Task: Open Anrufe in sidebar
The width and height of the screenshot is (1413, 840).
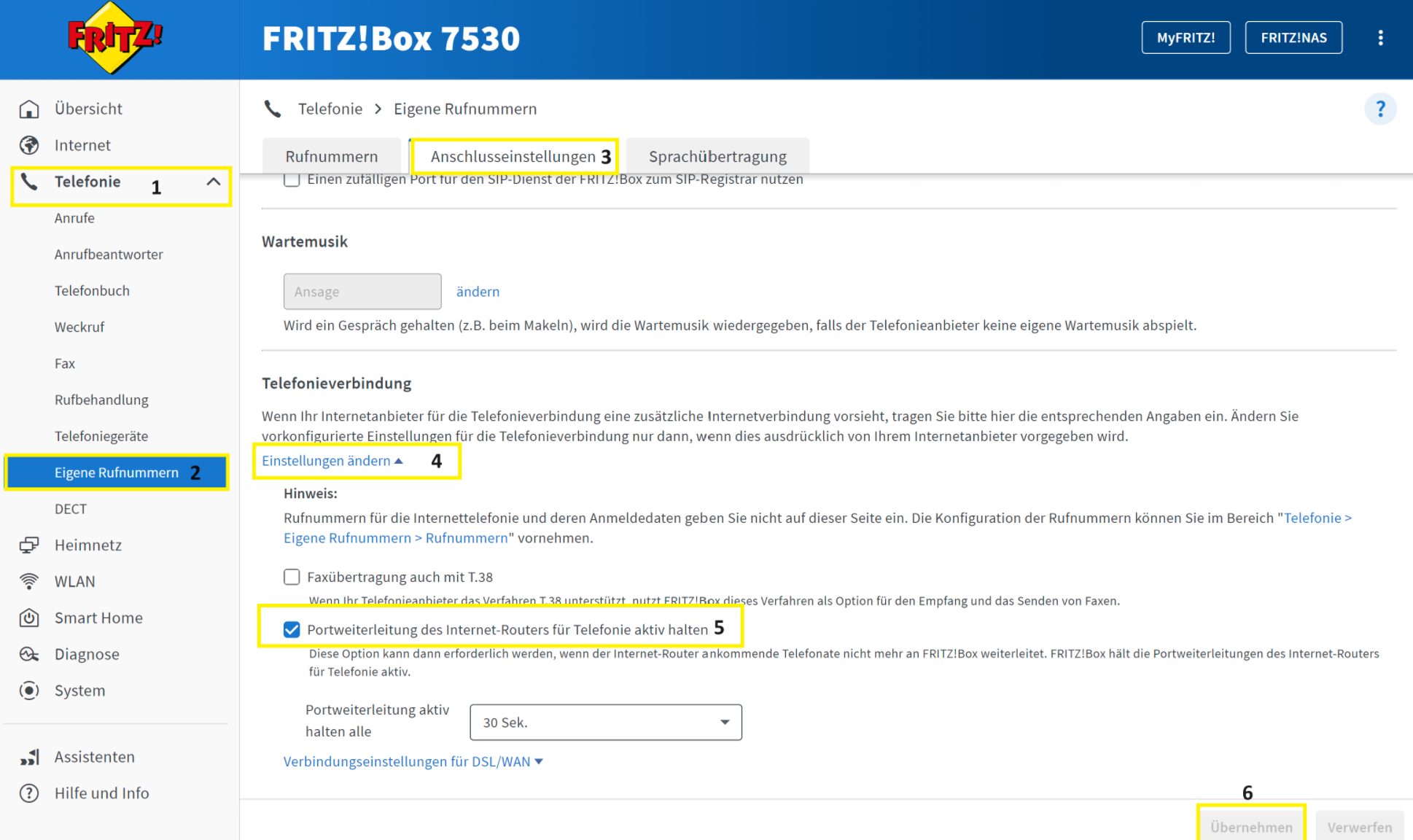Action: click(74, 218)
